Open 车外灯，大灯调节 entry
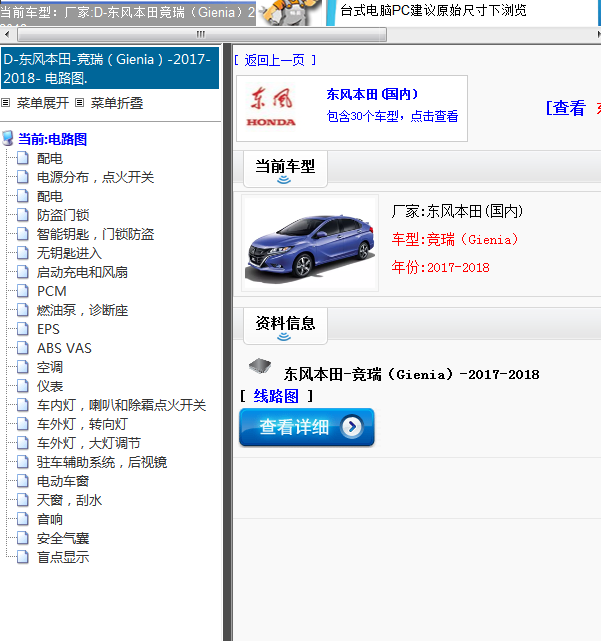Screen dimensions: 601x641 (89, 443)
